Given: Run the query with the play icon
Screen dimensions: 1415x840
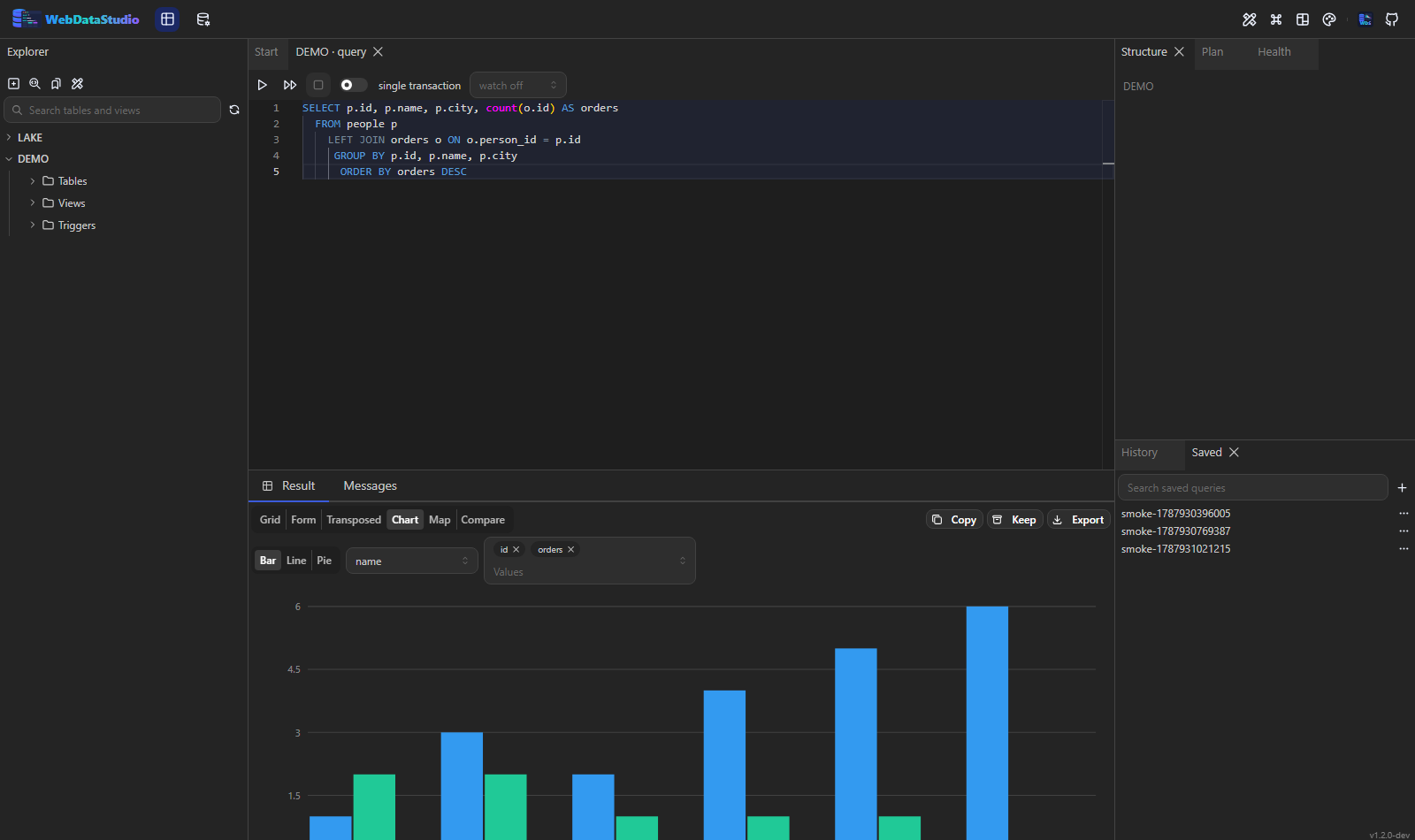Looking at the screenshot, I should (x=262, y=85).
